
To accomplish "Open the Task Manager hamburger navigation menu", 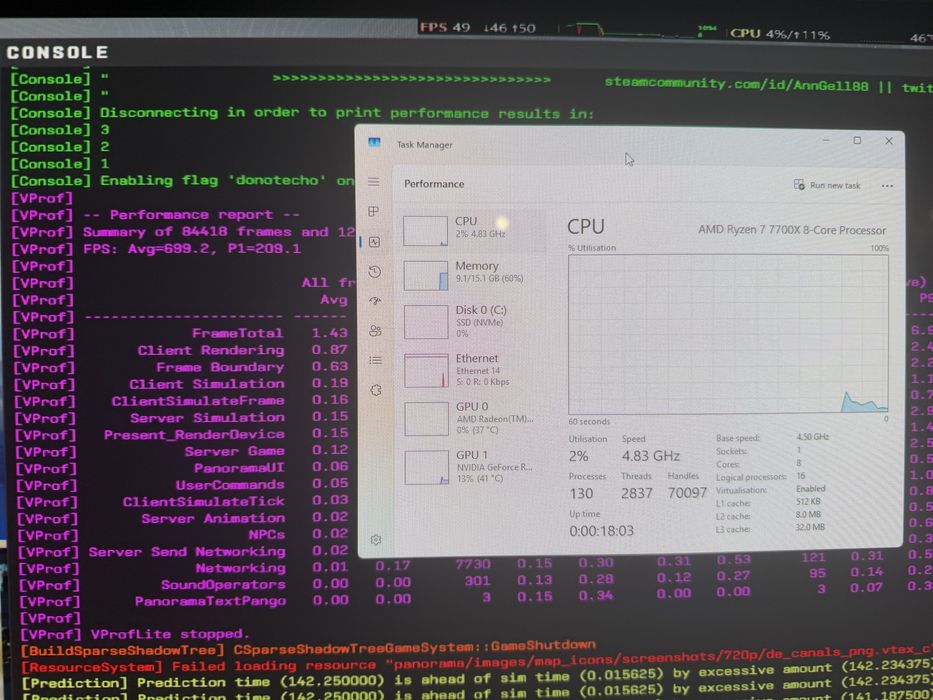I will click(x=374, y=182).
